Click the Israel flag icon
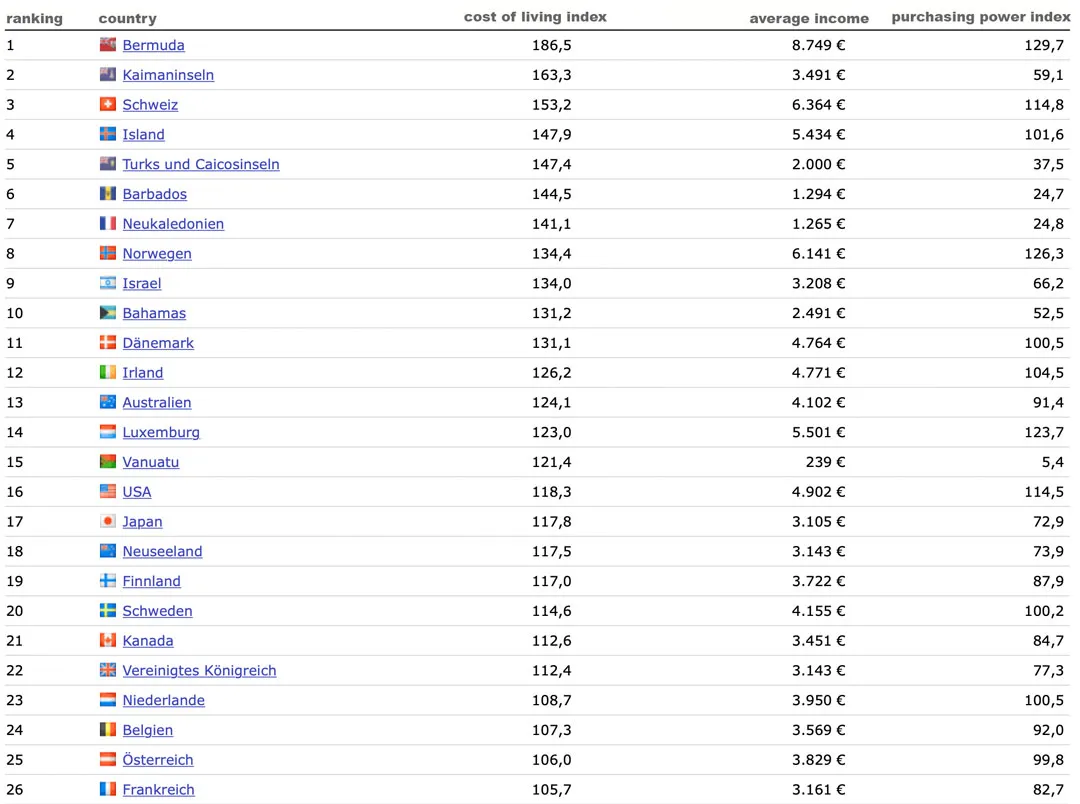Image resolution: width=1080 pixels, height=804 pixels. 107,282
